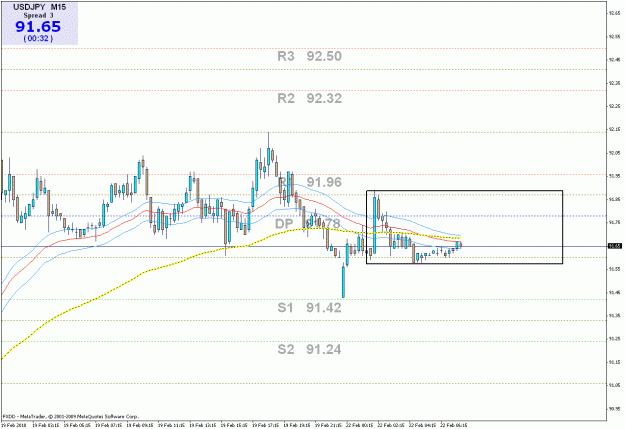Click the long bullish candle that bottoms near S1

coord(343,281)
